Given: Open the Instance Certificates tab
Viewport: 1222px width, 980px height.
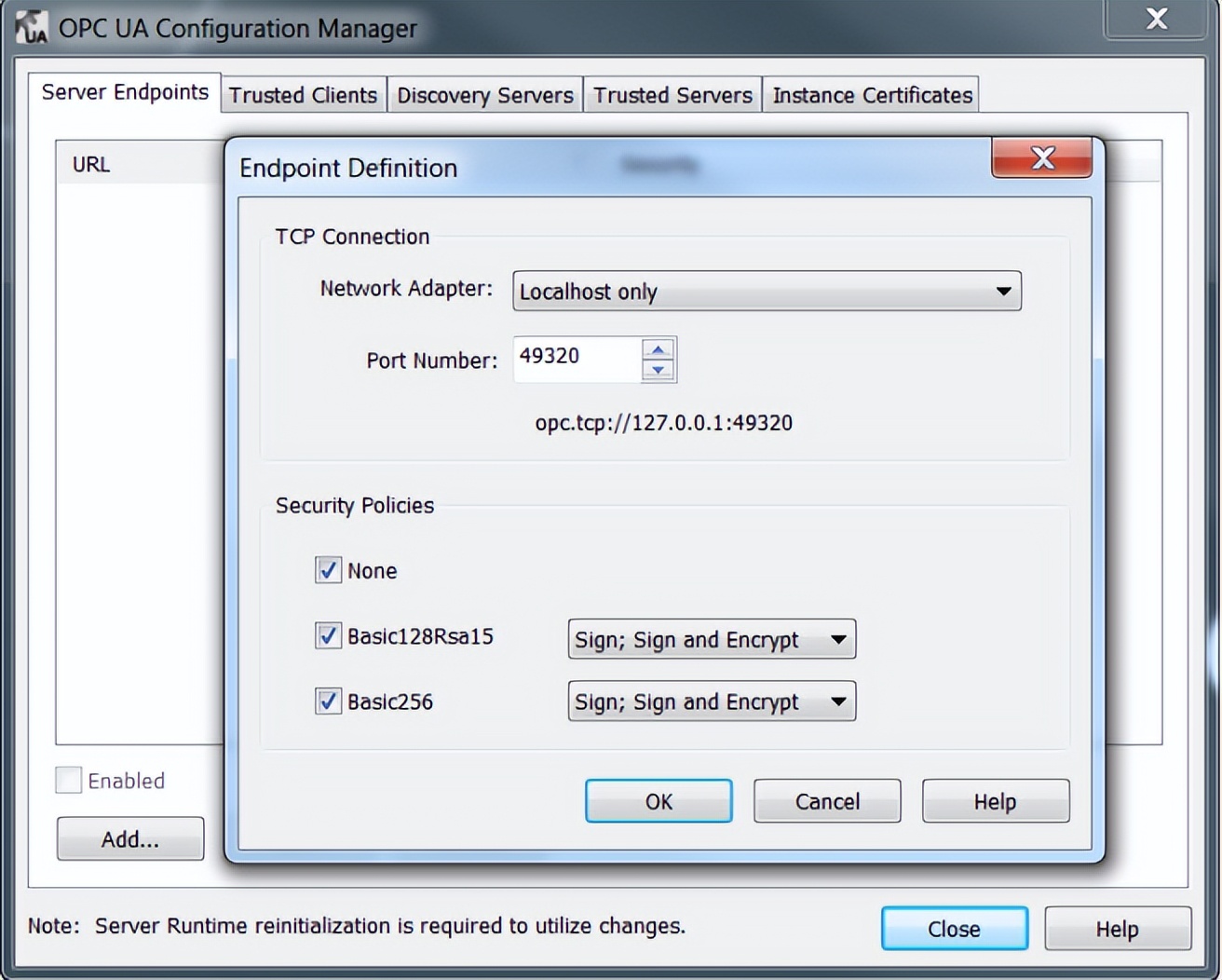Looking at the screenshot, I should (x=870, y=94).
